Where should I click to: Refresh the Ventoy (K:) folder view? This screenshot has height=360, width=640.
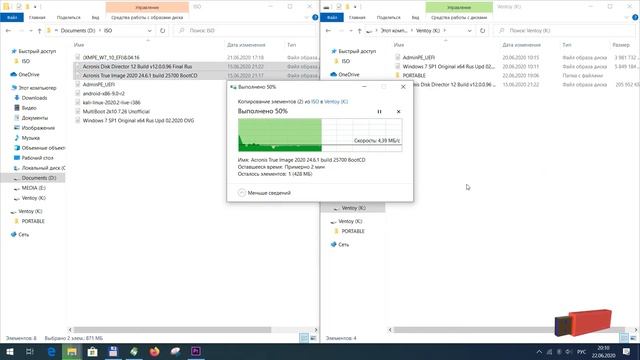coord(482,31)
